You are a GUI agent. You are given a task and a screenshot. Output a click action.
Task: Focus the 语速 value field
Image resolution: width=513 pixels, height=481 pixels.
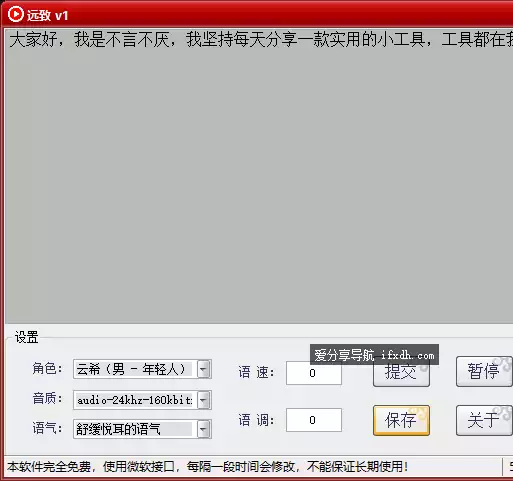[x=314, y=373]
